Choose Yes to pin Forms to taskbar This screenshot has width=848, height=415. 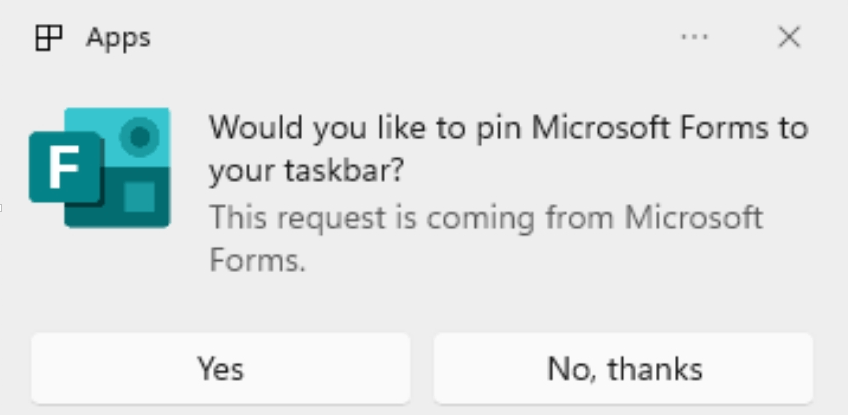(221, 368)
